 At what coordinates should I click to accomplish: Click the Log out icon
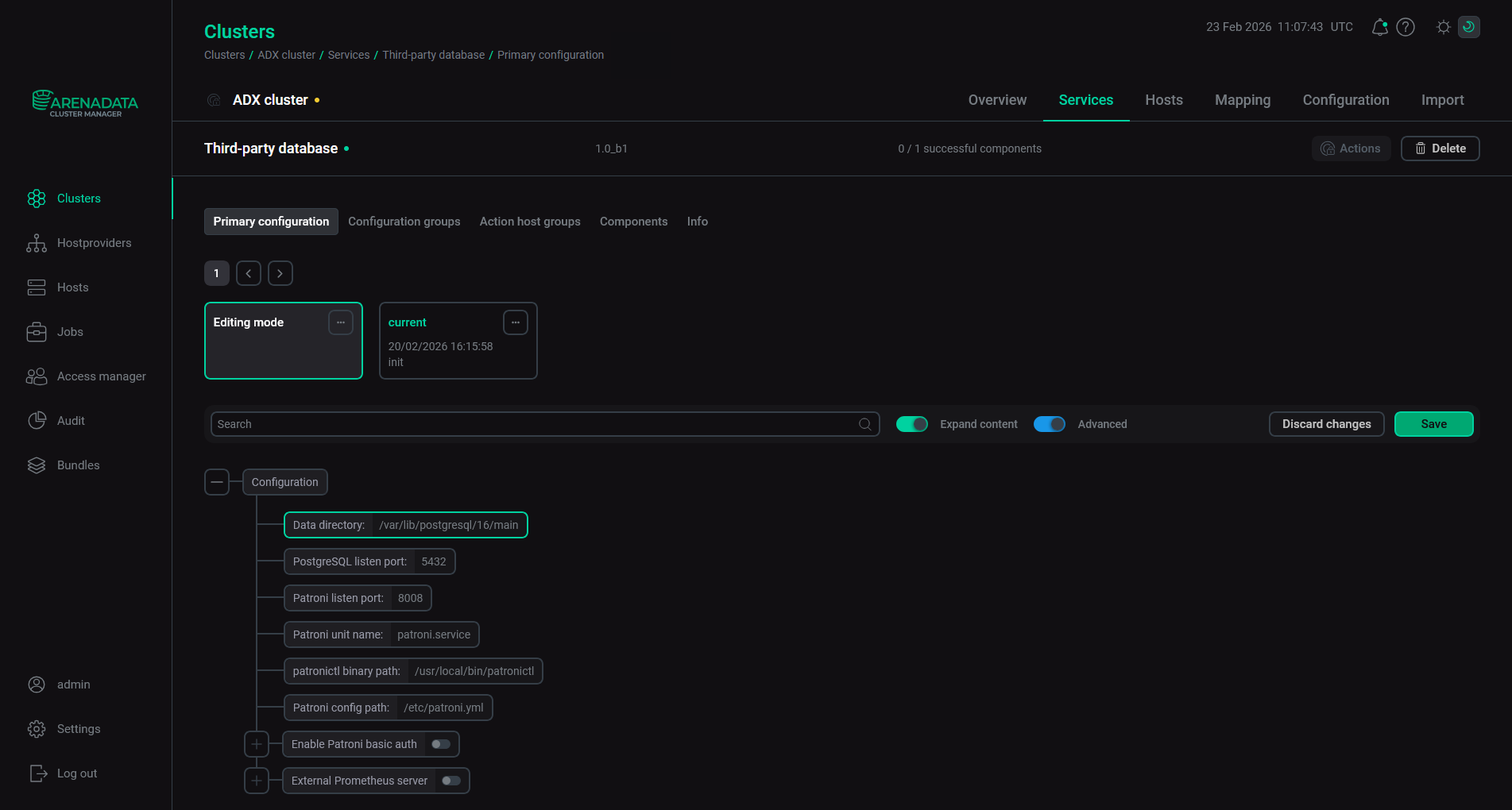pos(38,773)
